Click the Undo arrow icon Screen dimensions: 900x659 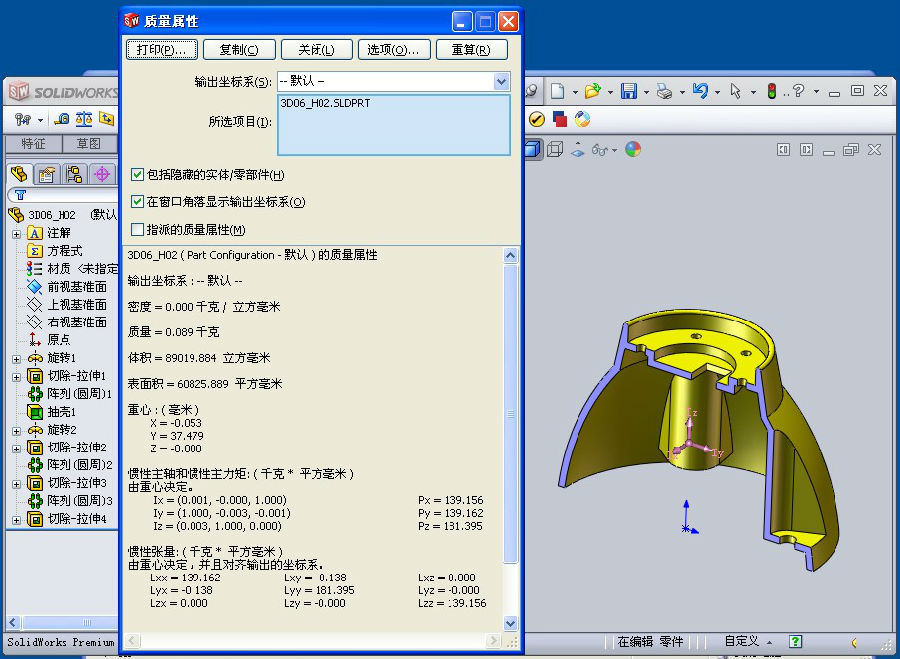[x=700, y=91]
